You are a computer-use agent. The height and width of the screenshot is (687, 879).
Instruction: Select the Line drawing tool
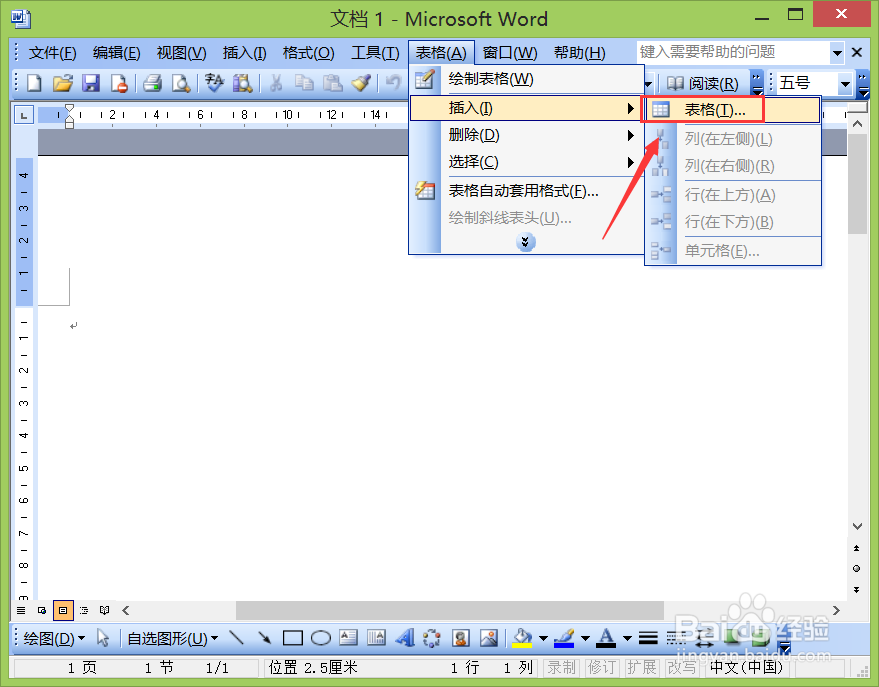tap(237, 638)
